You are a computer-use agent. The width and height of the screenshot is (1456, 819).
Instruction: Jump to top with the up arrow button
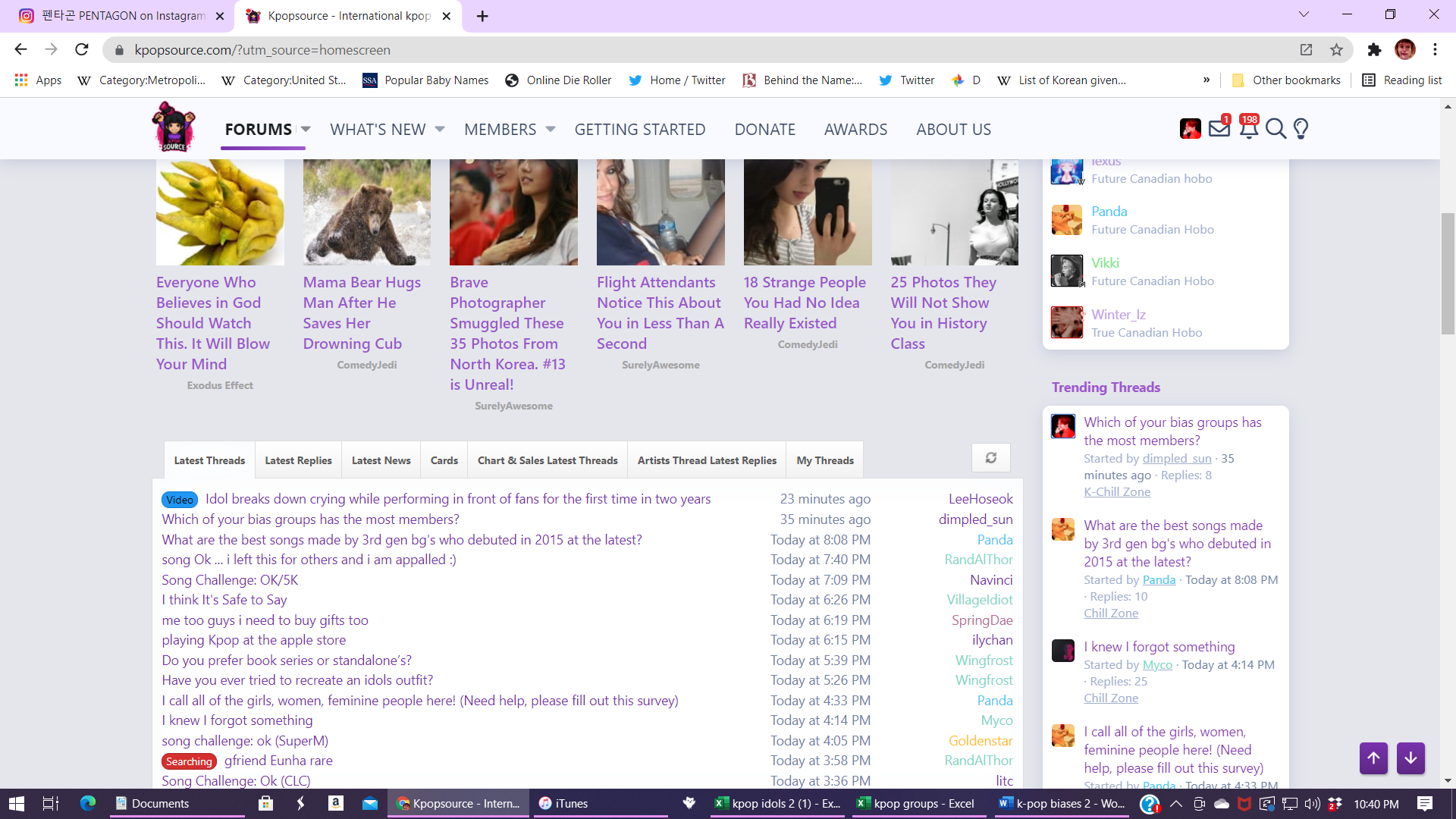pyautogui.click(x=1373, y=758)
